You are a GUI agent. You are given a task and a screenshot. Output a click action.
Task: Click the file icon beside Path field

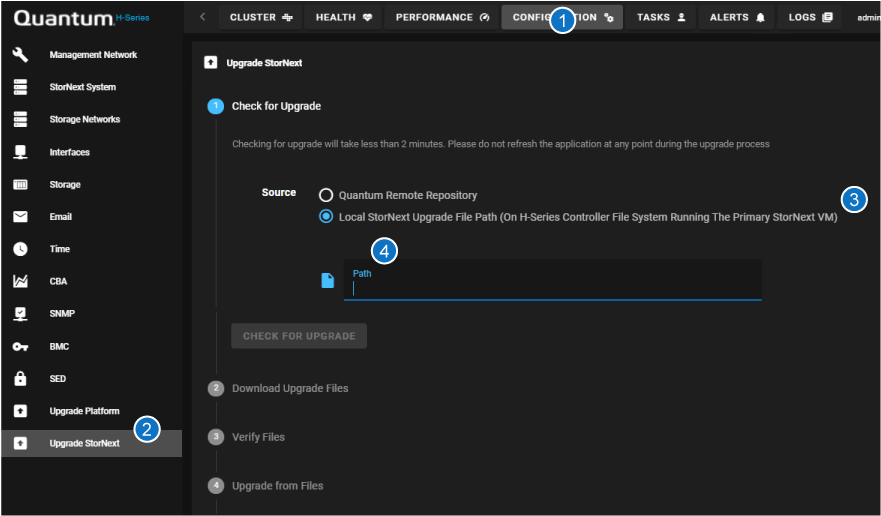click(x=328, y=280)
